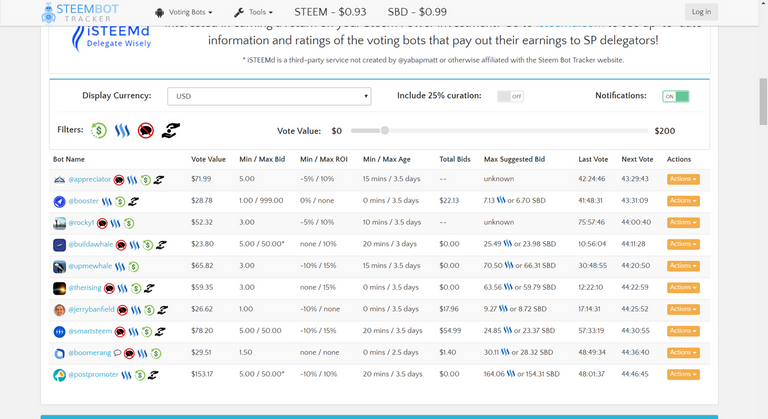Open the @boomerang bot link
Viewport: 768px width, 419px height.
coord(90,352)
